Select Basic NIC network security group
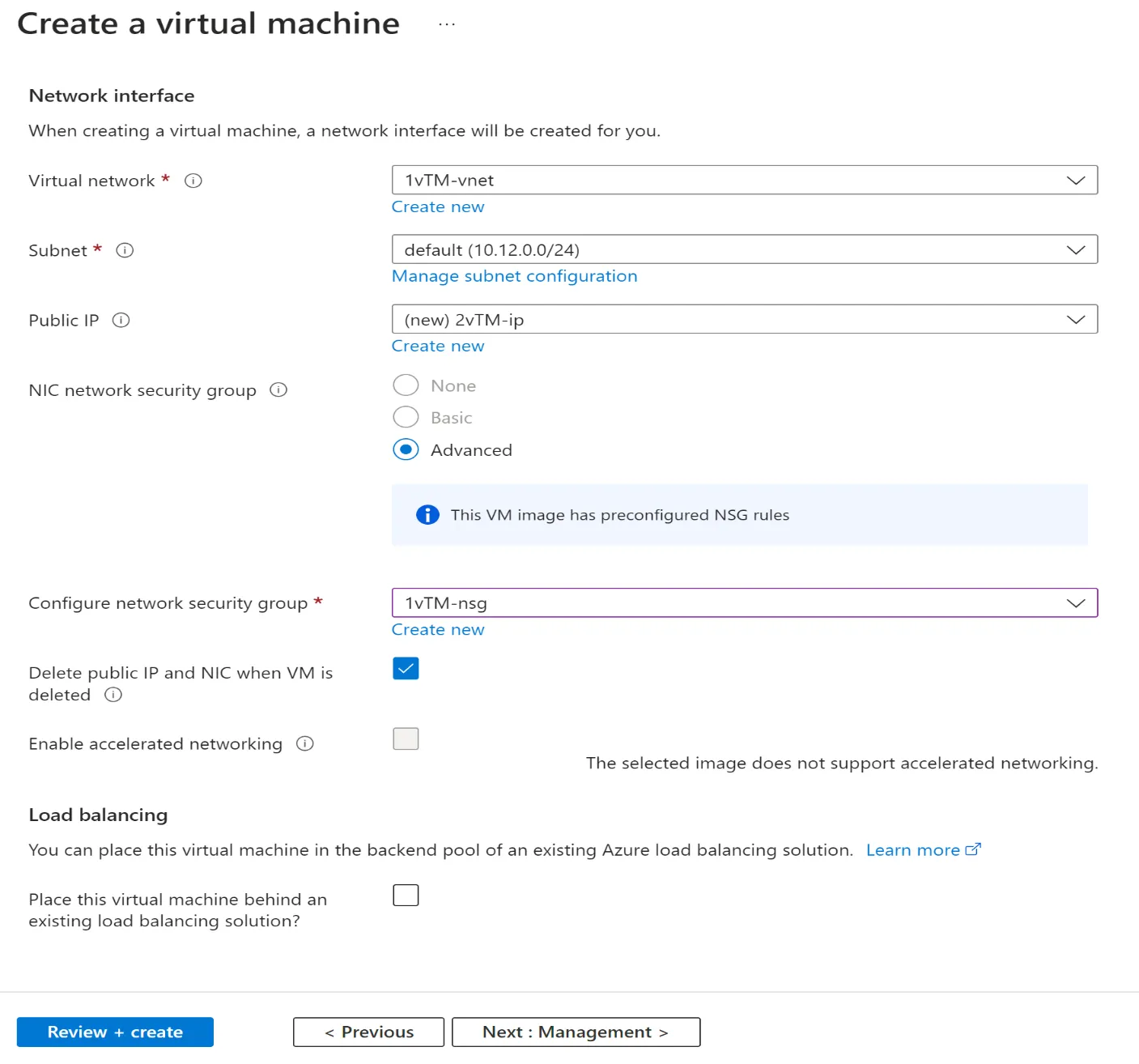 point(406,417)
